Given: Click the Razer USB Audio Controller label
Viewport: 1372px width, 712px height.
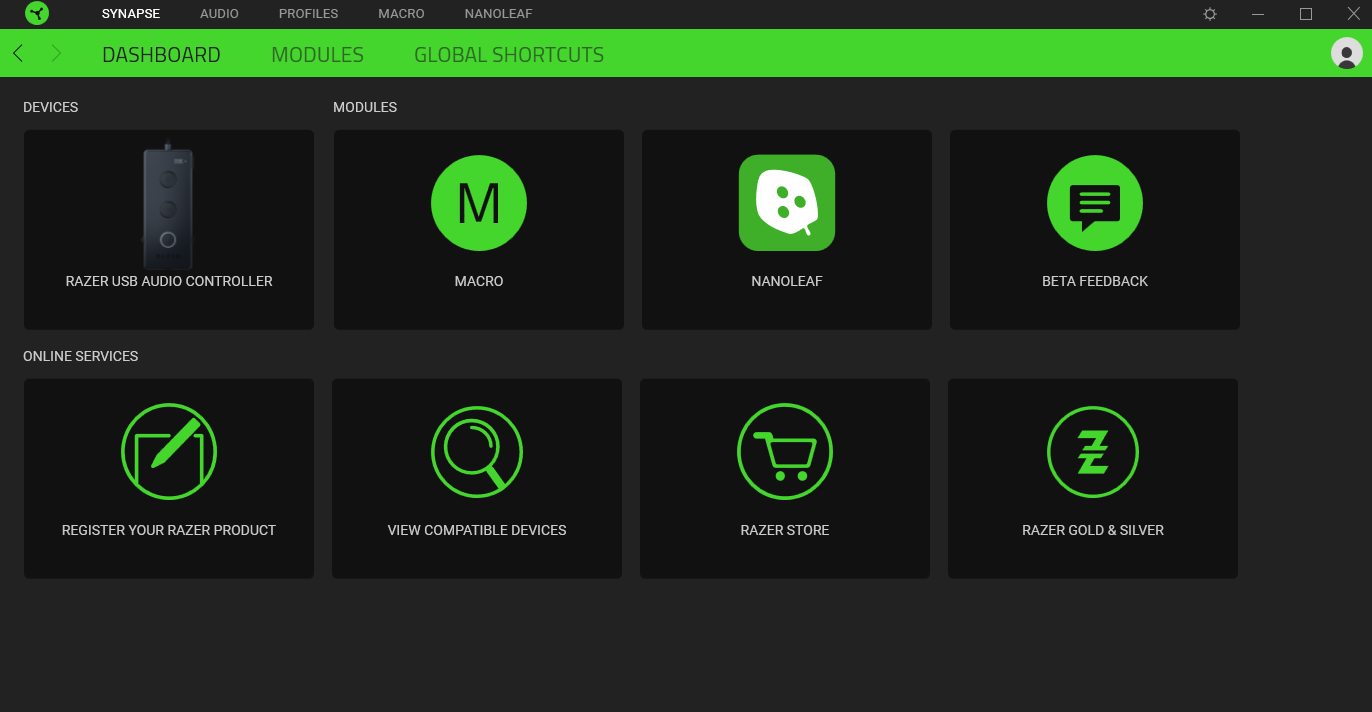Looking at the screenshot, I should [x=169, y=281].
